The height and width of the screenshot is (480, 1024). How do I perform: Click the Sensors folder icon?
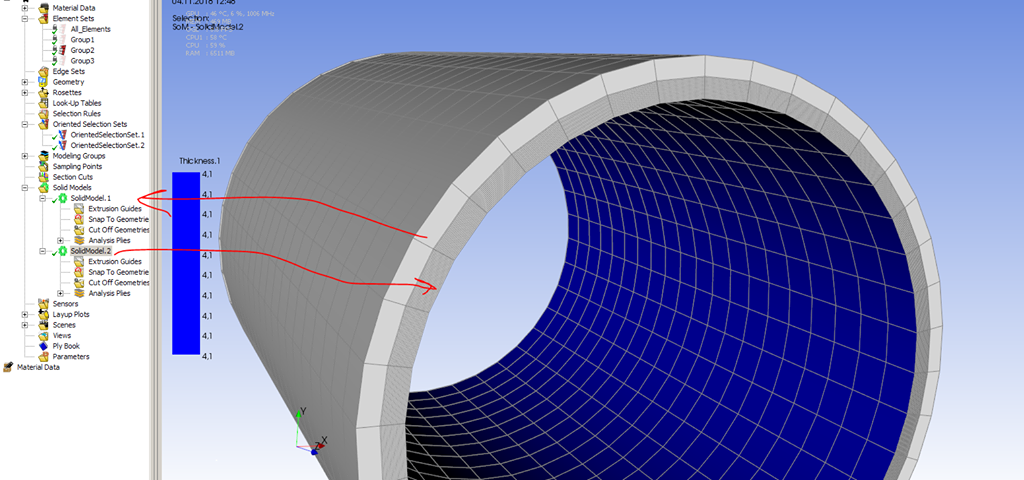43,304
